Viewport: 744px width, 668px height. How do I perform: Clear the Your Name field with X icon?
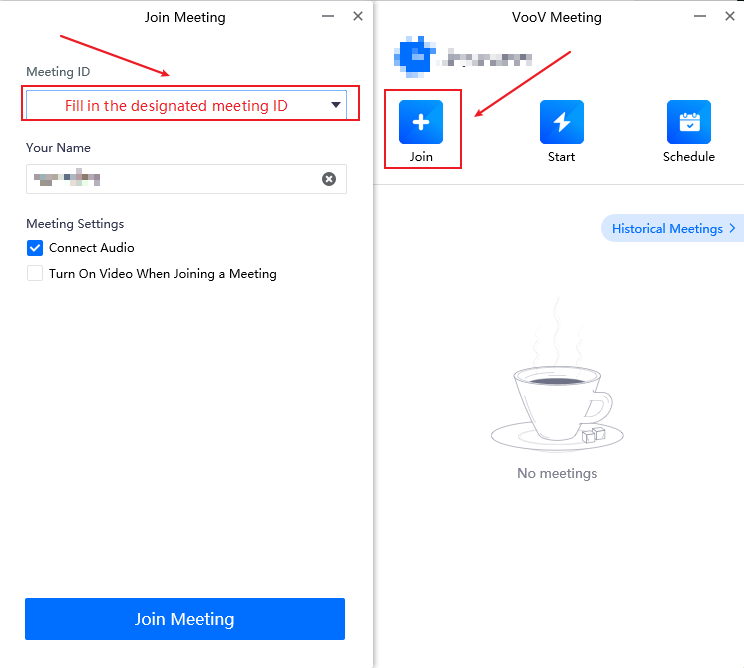pos(329,179)
